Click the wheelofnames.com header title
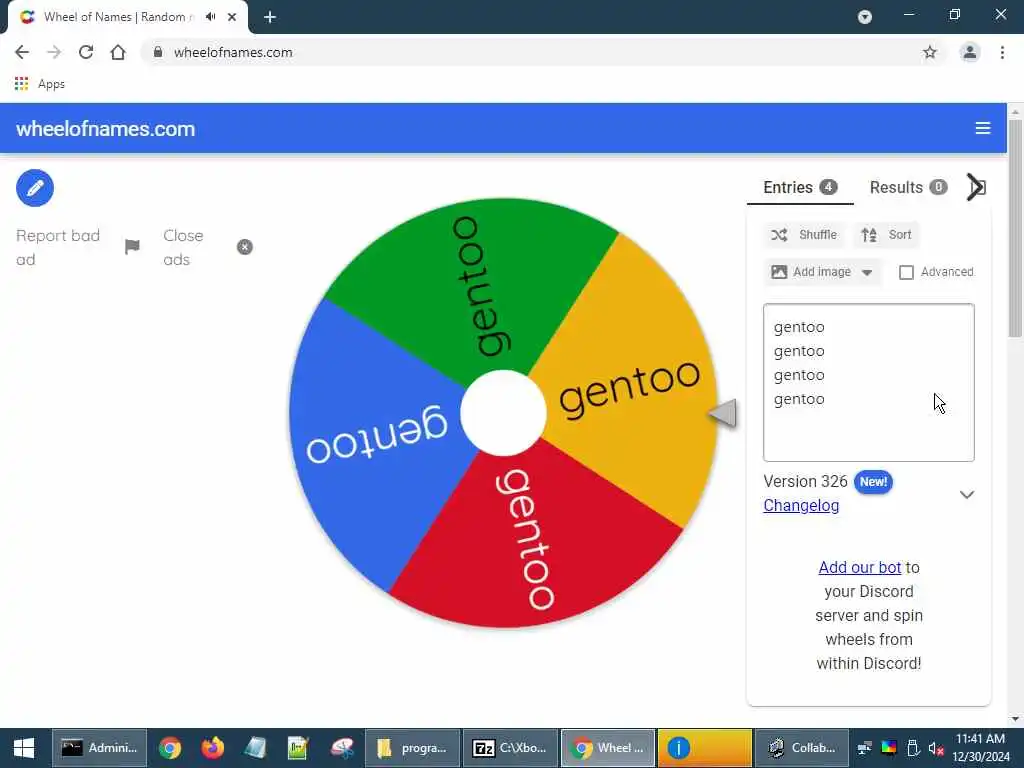Screen dimensions: 1024x768 click(x=106, y=129)
